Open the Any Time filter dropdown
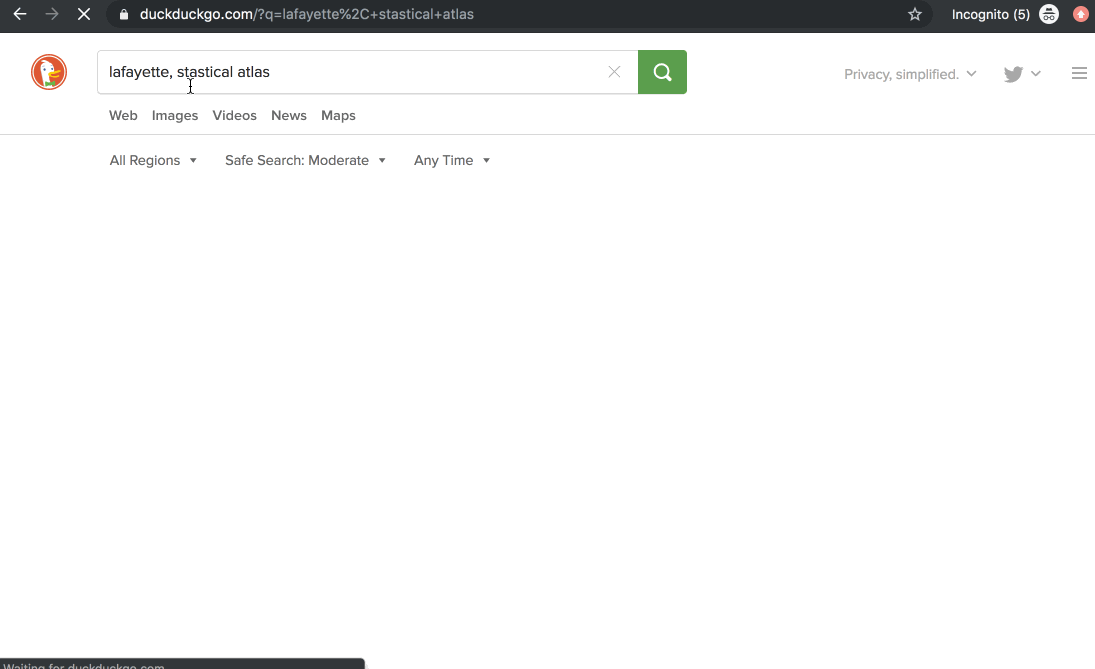Image resolution: width=1095 pixels, height=669 pixels. tap(452, 161)
